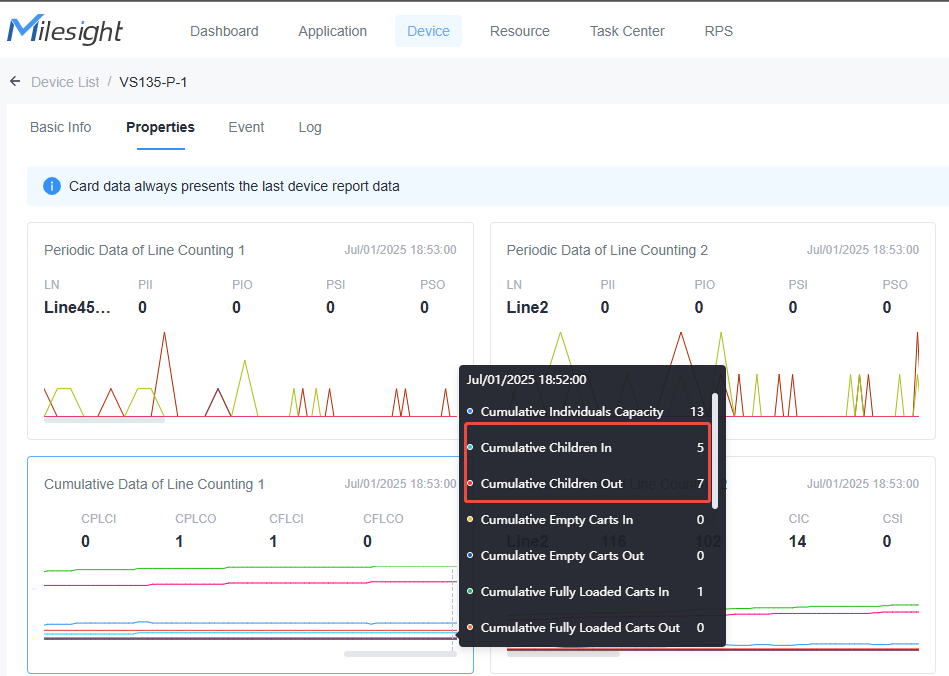Switch to the Basic Info tab
This screenshot has width=949, height=676.
[x=61, y=127]
